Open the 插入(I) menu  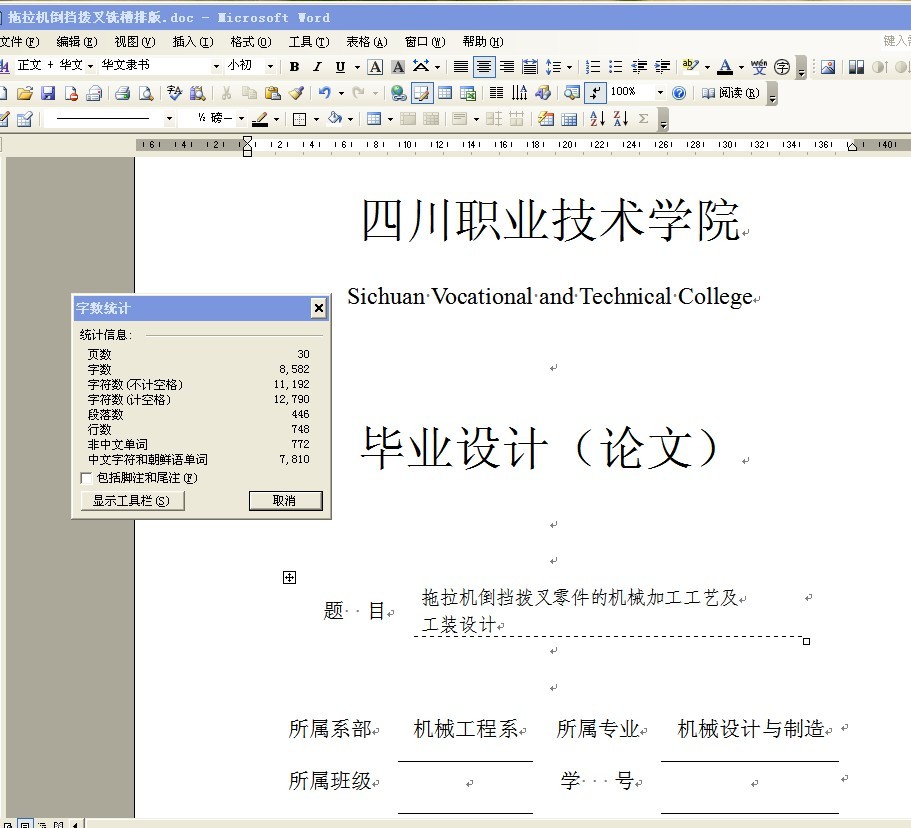(x=193, y=42)
